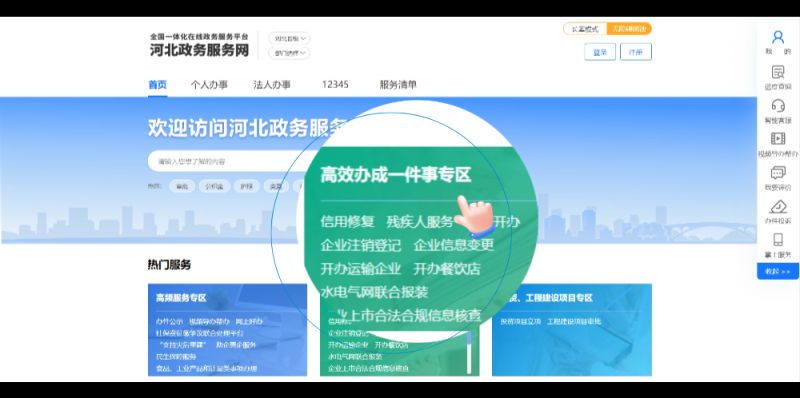Open the 智能客服 headset icon
Screen dimensions: 800x398
(778, 111)
